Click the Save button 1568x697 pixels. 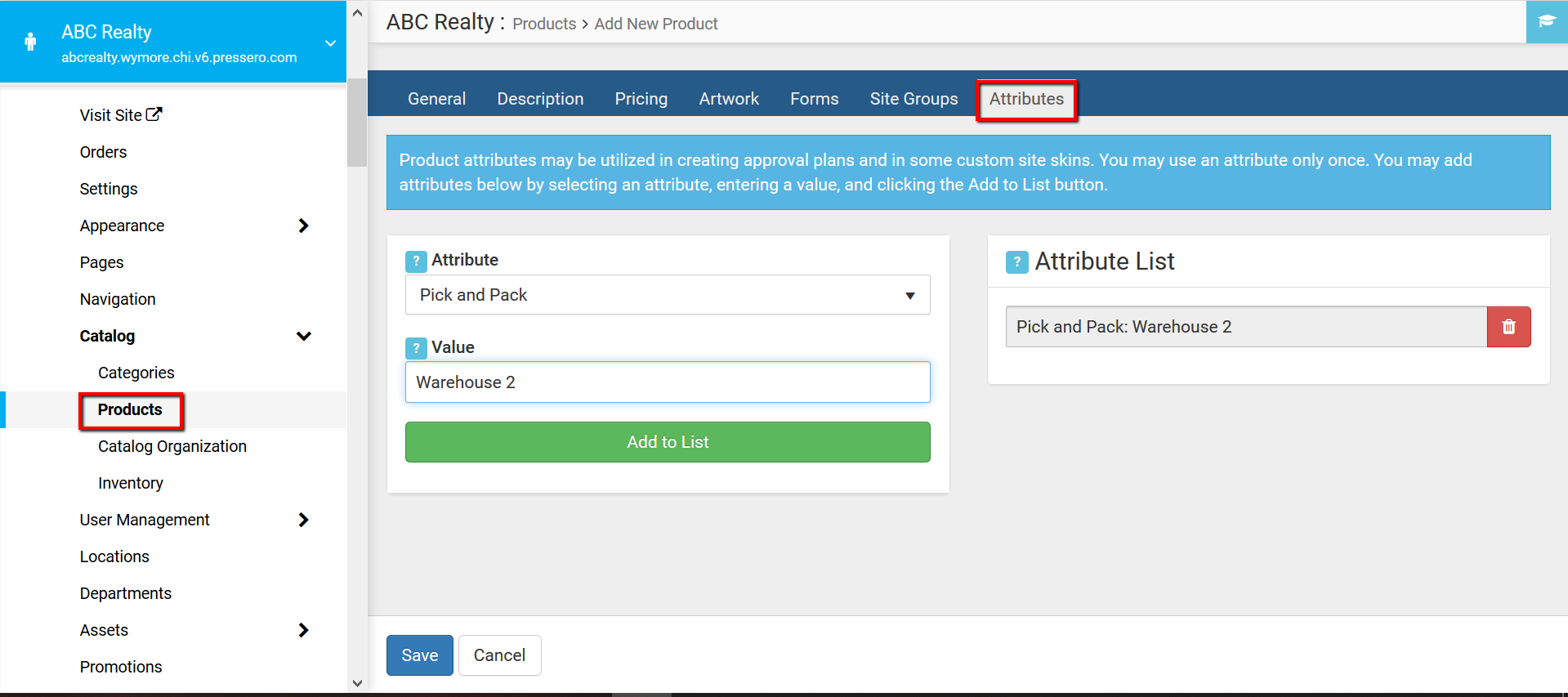pos(419,655)
